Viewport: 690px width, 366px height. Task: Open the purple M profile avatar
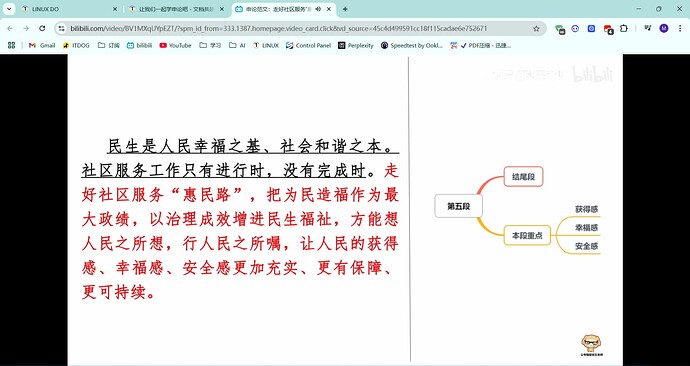click(x=664, y=29)
